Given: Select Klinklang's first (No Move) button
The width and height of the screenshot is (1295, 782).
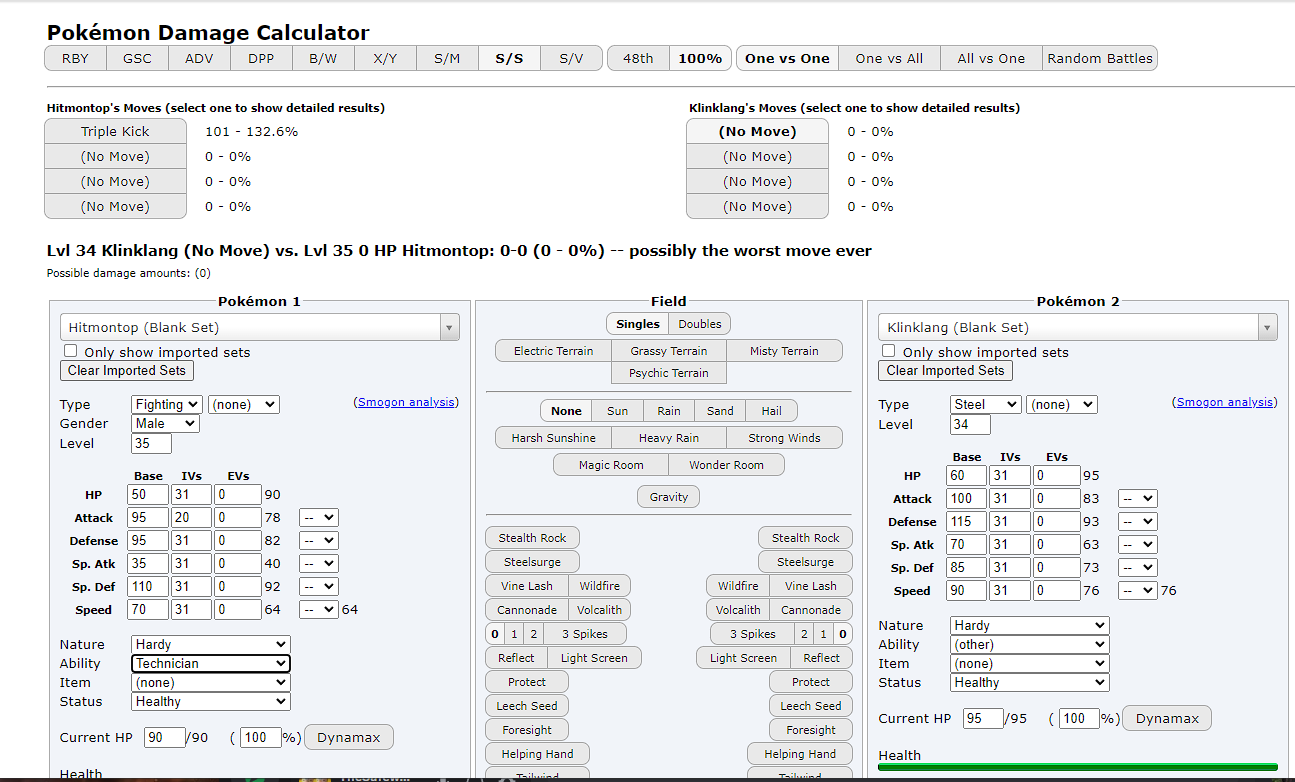Looking at the screenshot, I should 757,131.
